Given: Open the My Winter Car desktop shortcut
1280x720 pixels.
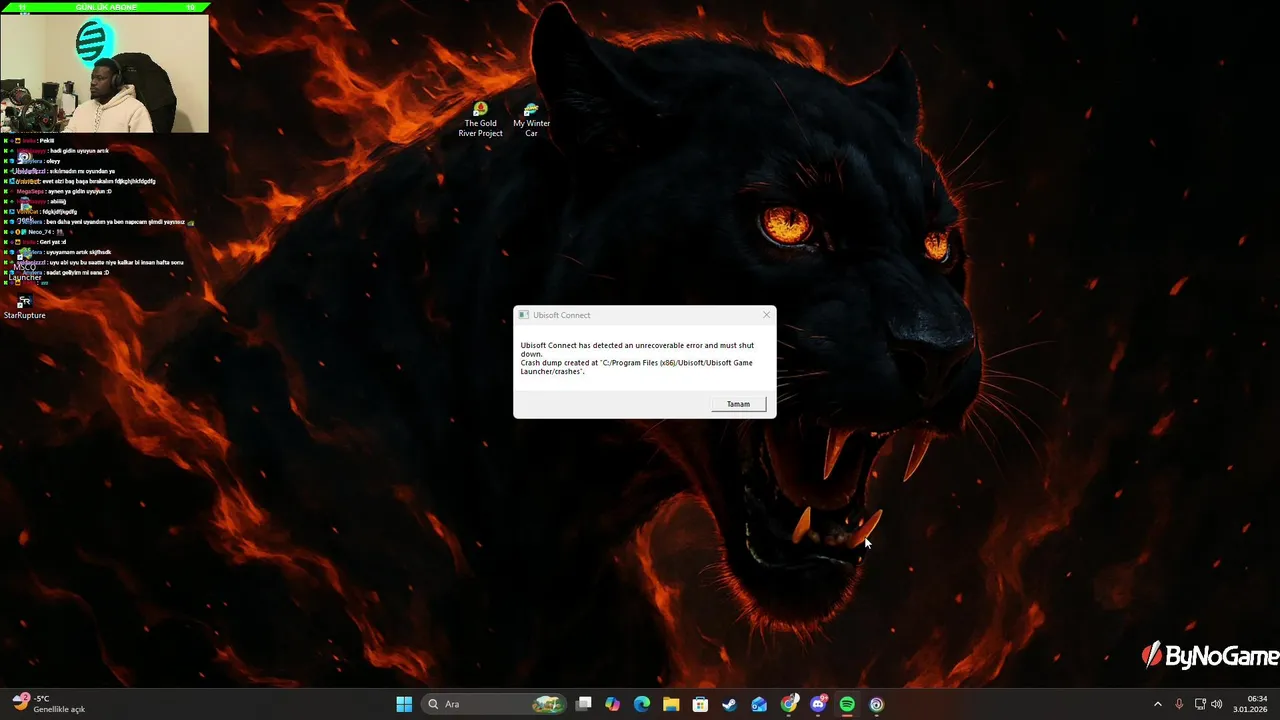Looking at the screenshot, I should (x=531, y=120).
